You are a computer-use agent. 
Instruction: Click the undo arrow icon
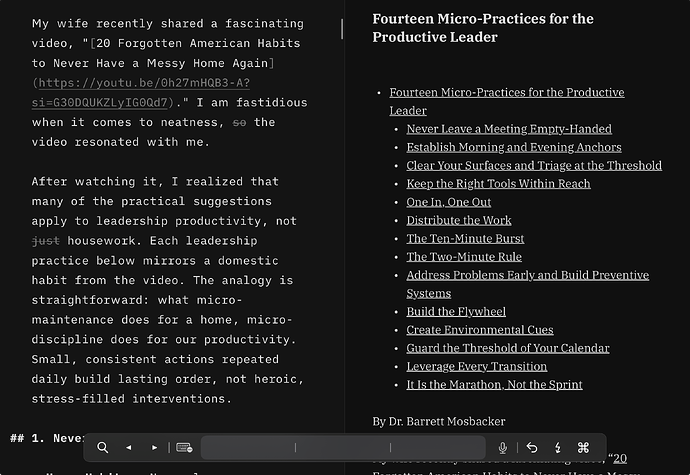pyautogui.click(x=531, y=448)
